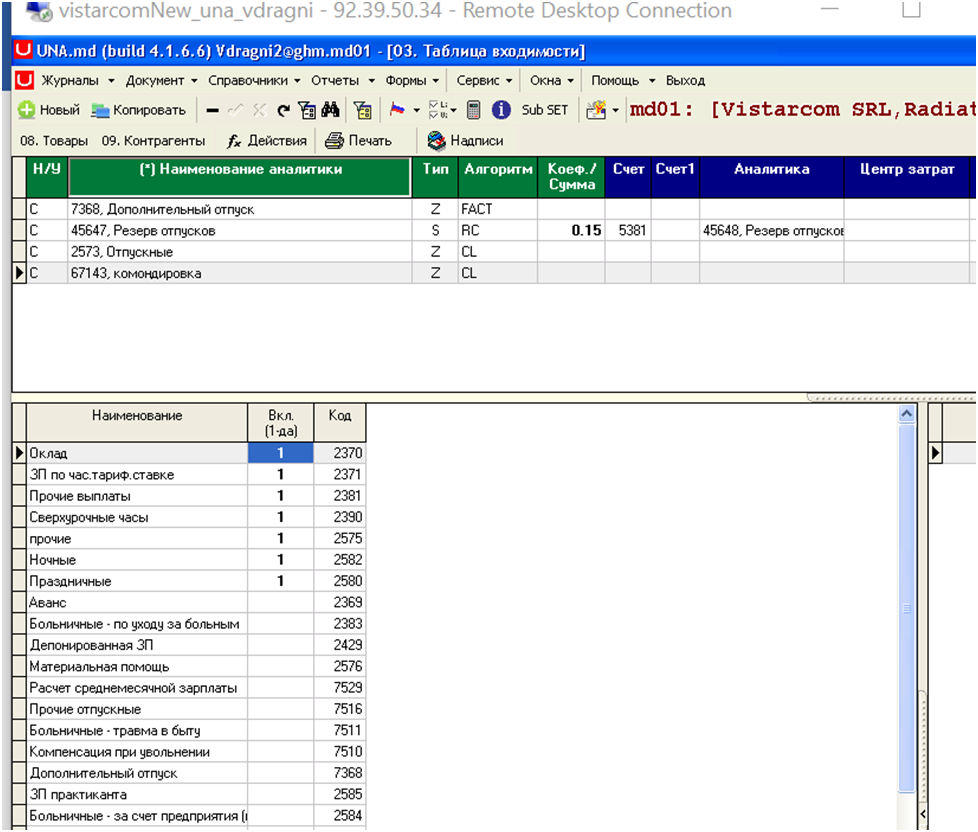Click the 'Наименование аналитики' column header
The image size is (978, 832).
pyautogui.click(x=240, y=177)
